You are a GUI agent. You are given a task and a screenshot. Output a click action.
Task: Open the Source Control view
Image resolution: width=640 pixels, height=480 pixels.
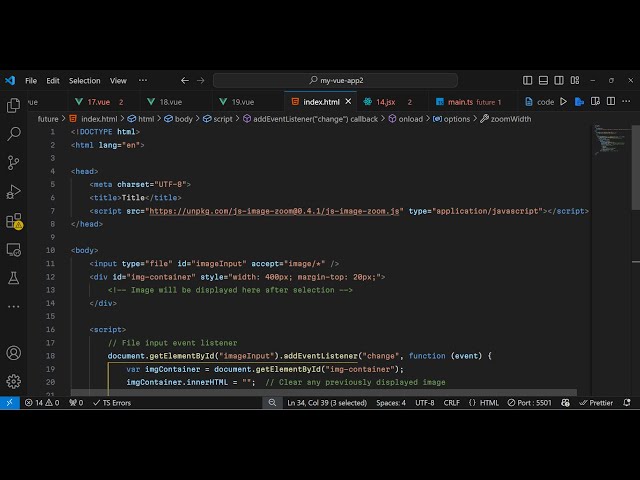[14, 162]
